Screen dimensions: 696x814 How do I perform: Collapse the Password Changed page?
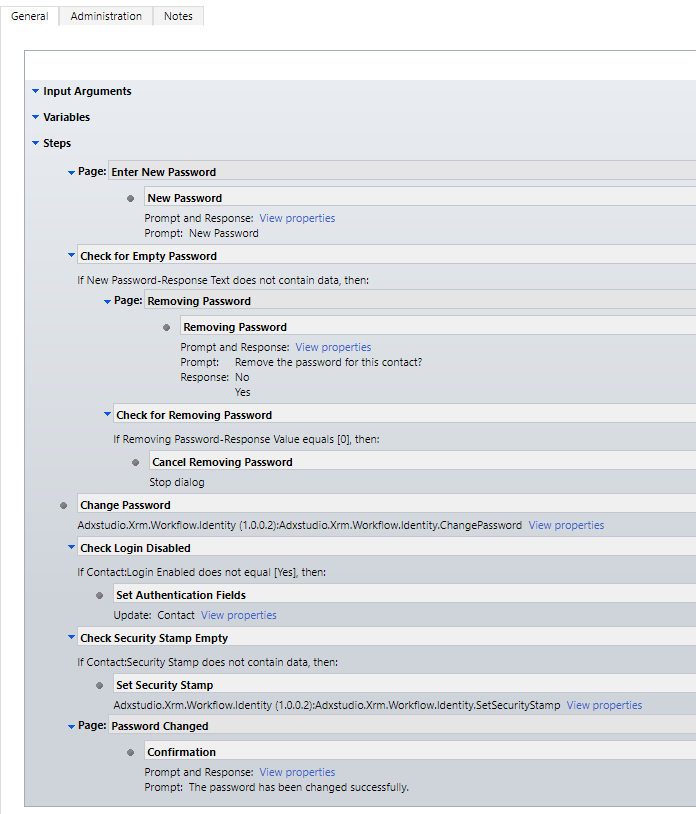point(72,726)
